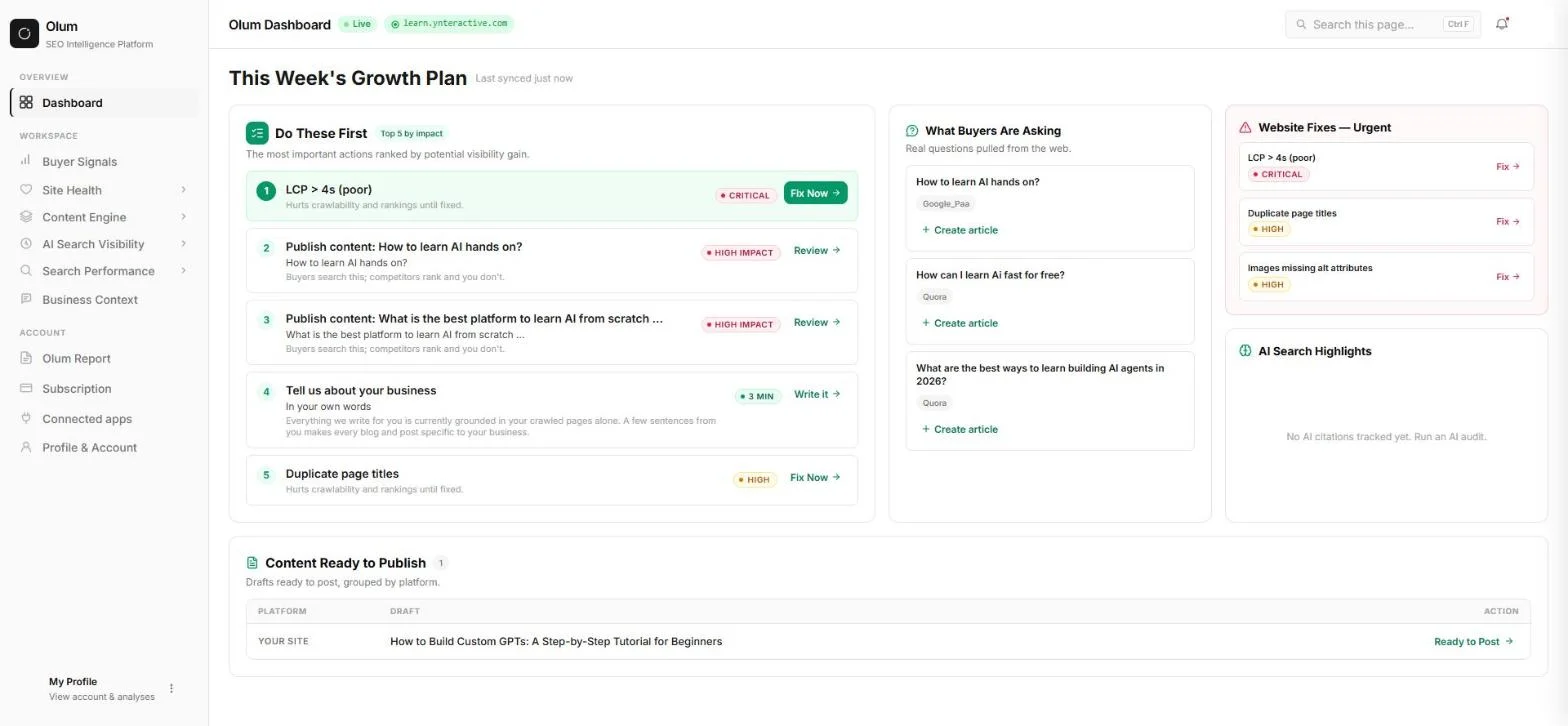Expand the Search Performance chevron
The width and height of the screenshot is (1568, 726).
183,271
